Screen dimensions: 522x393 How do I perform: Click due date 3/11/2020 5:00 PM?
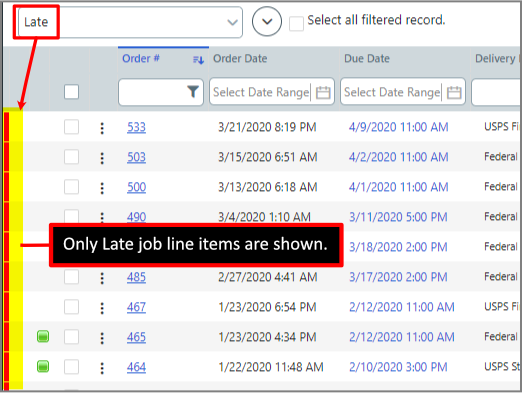coord(398,217)
